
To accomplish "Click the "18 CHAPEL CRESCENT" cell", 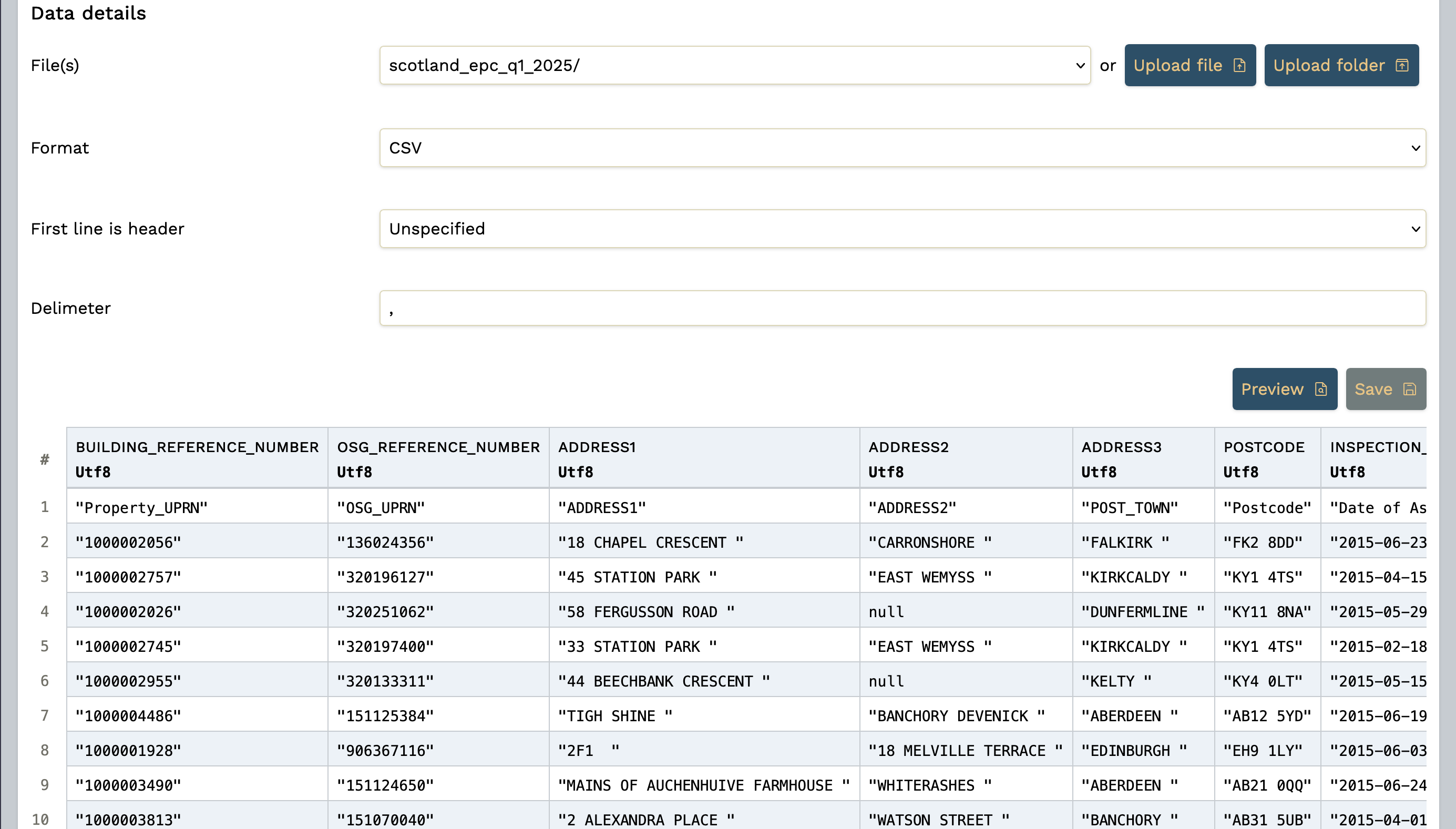I will pyautogui.click(x=650, y=543).
